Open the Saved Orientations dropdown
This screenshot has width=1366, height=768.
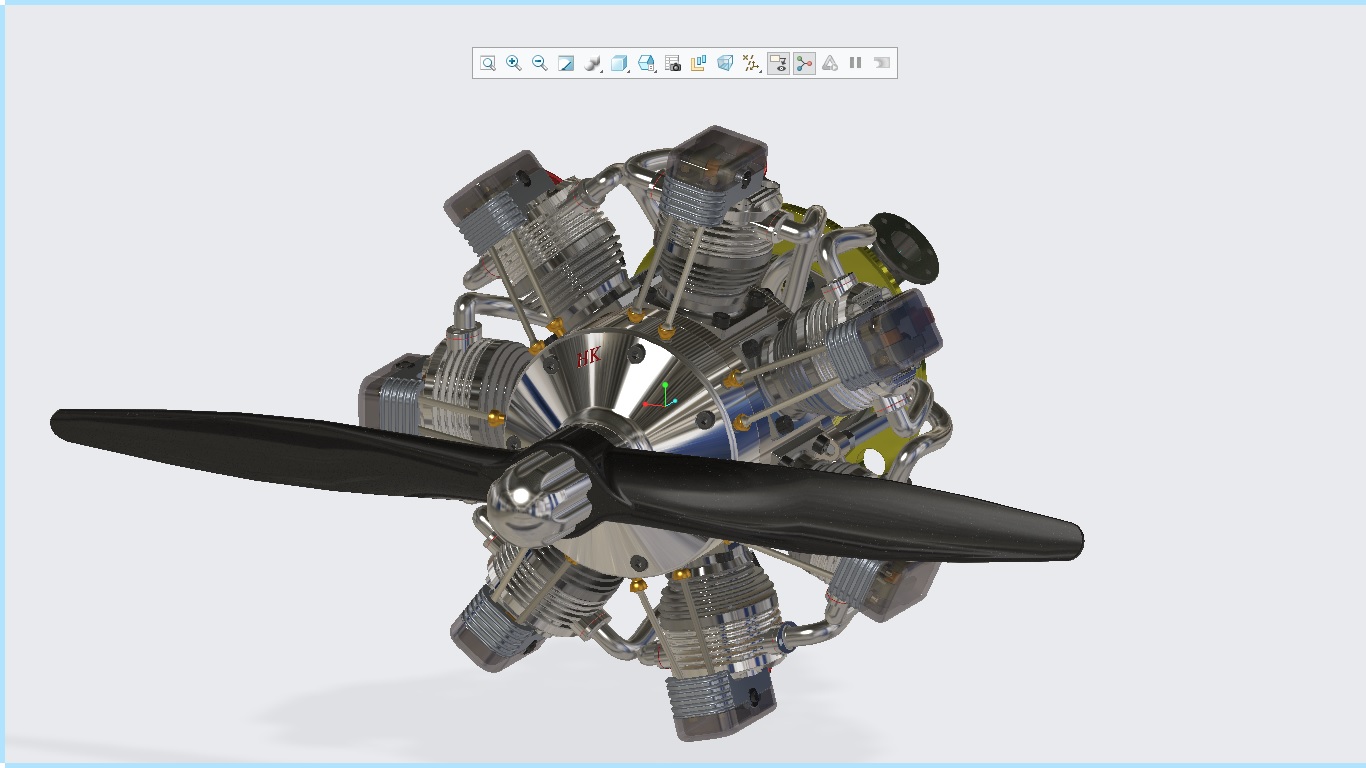click(647, 63)
